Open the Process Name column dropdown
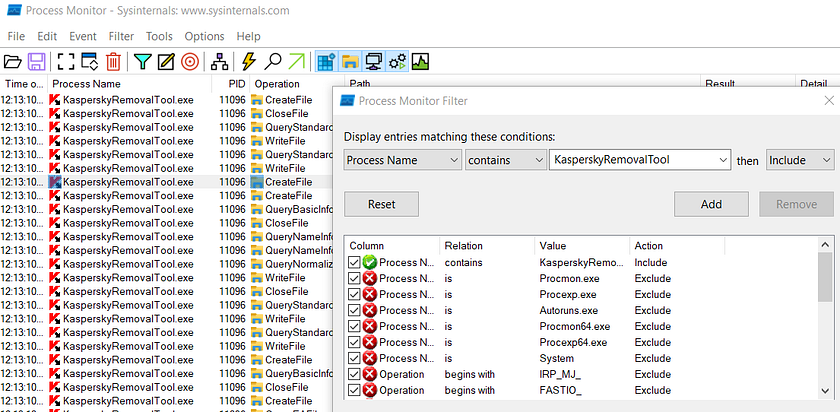 [x=402, y=160]
